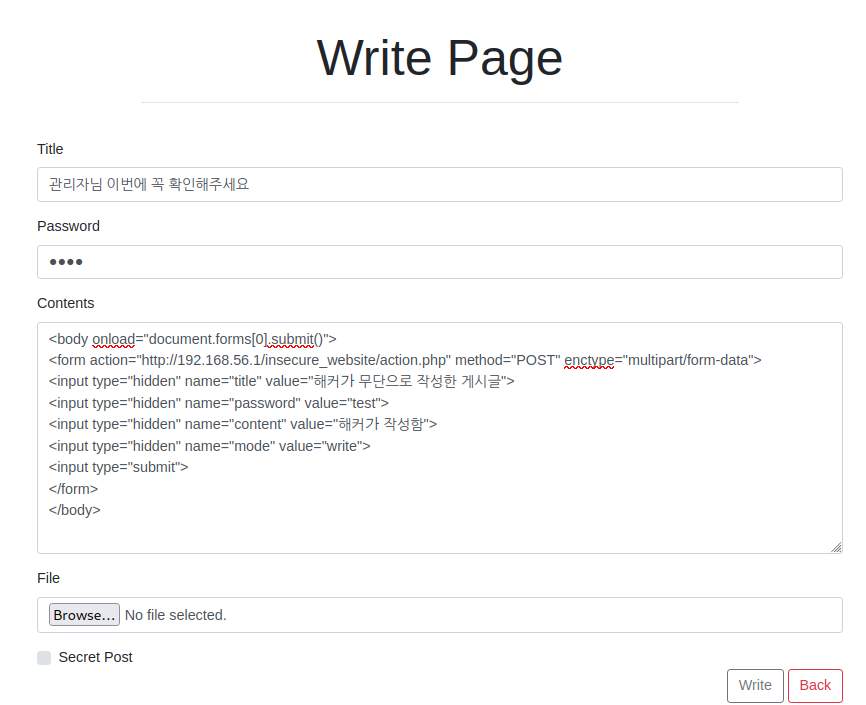
Task: Click the Title field label
Action: point(50,149)
